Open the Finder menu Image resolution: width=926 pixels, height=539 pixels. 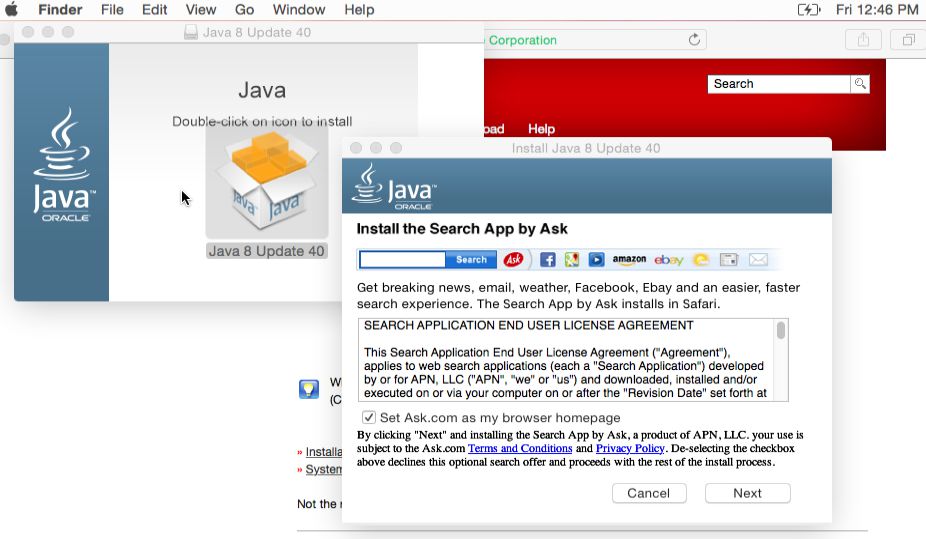click(60, 9)
